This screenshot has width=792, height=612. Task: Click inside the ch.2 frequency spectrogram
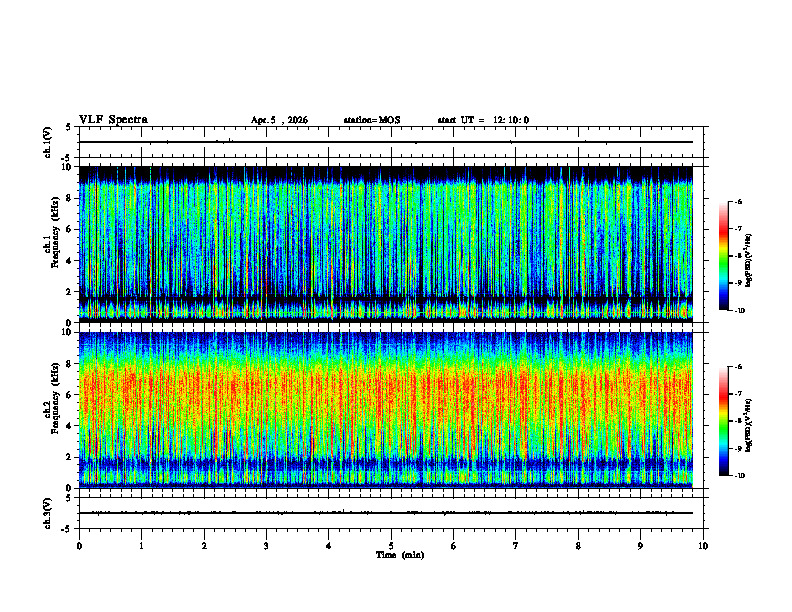386,410
